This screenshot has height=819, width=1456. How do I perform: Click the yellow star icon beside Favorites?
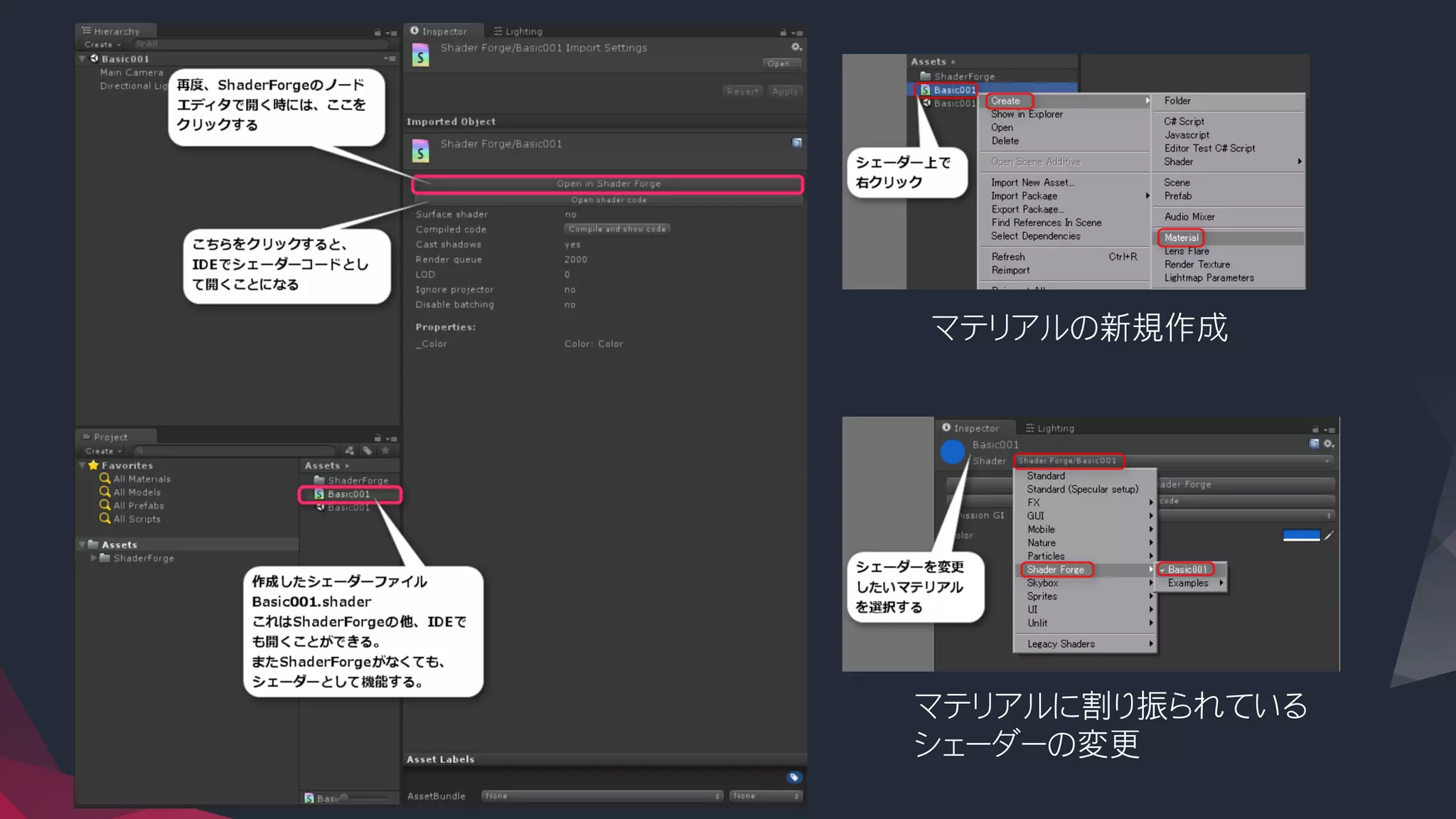tap(93, 465)
